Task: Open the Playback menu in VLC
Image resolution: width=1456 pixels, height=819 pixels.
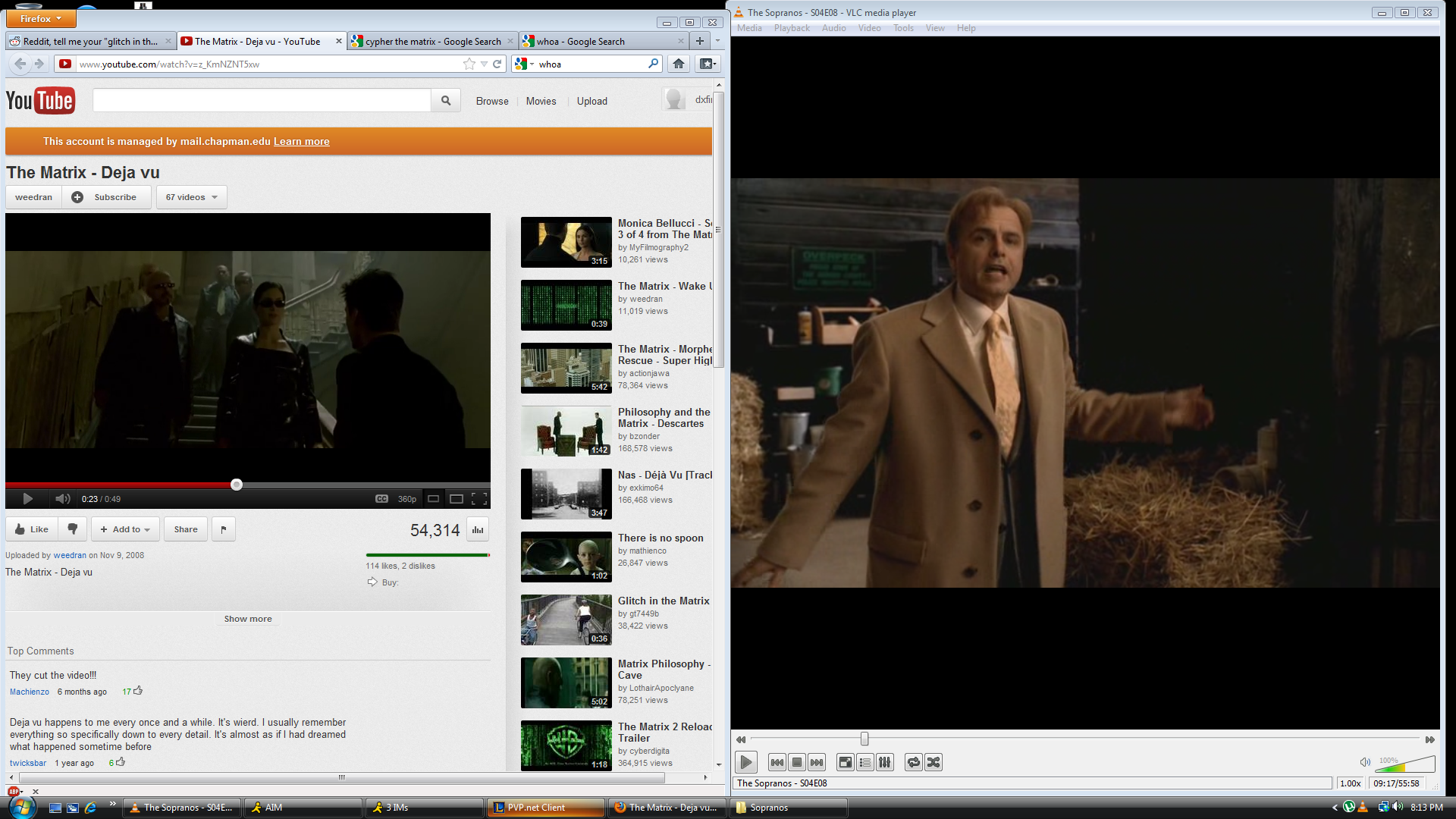Action: [x=791, y=28]
